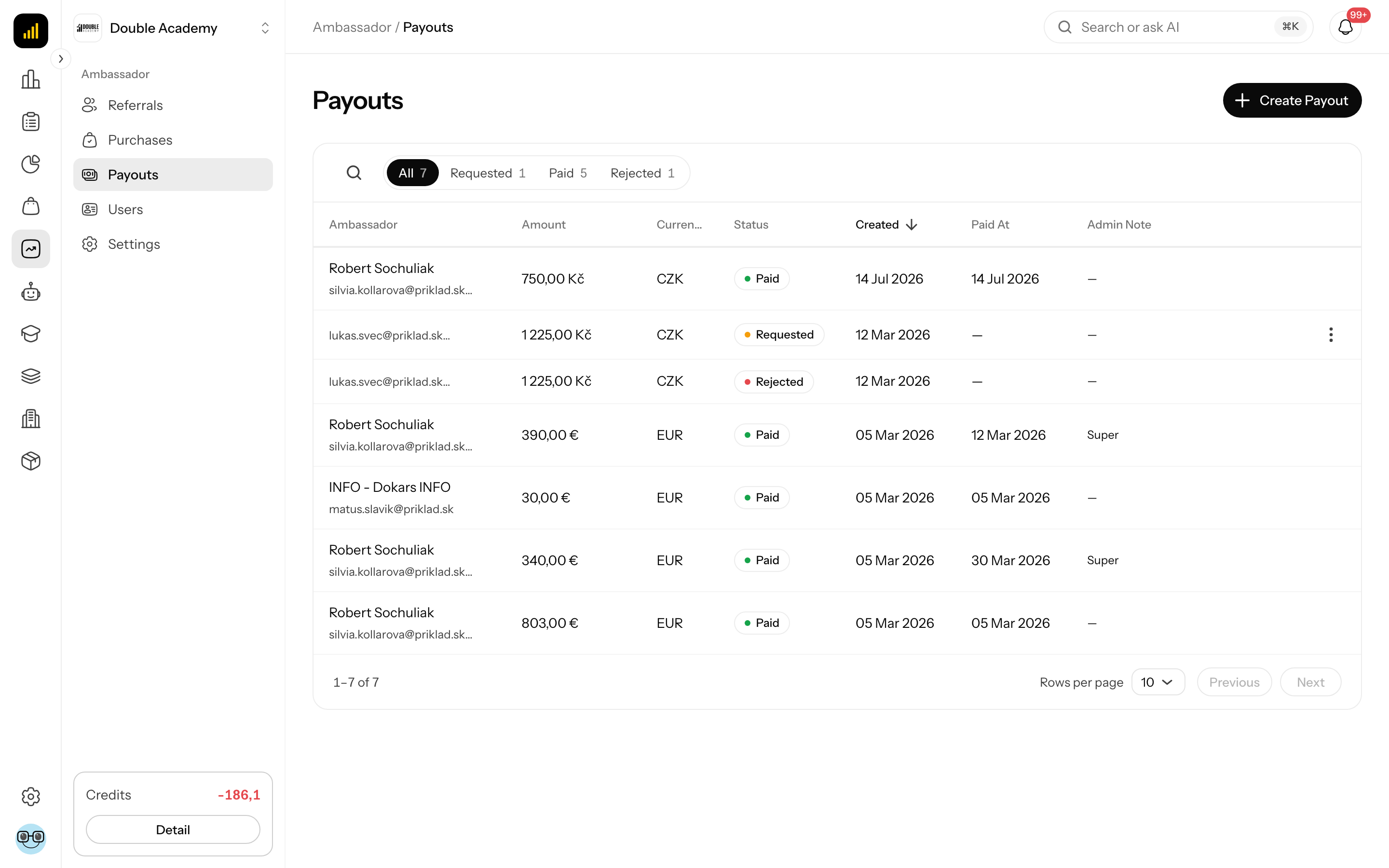Select the Paid 5 filter tab
The image size is (1389, 868).
point(567,173)
